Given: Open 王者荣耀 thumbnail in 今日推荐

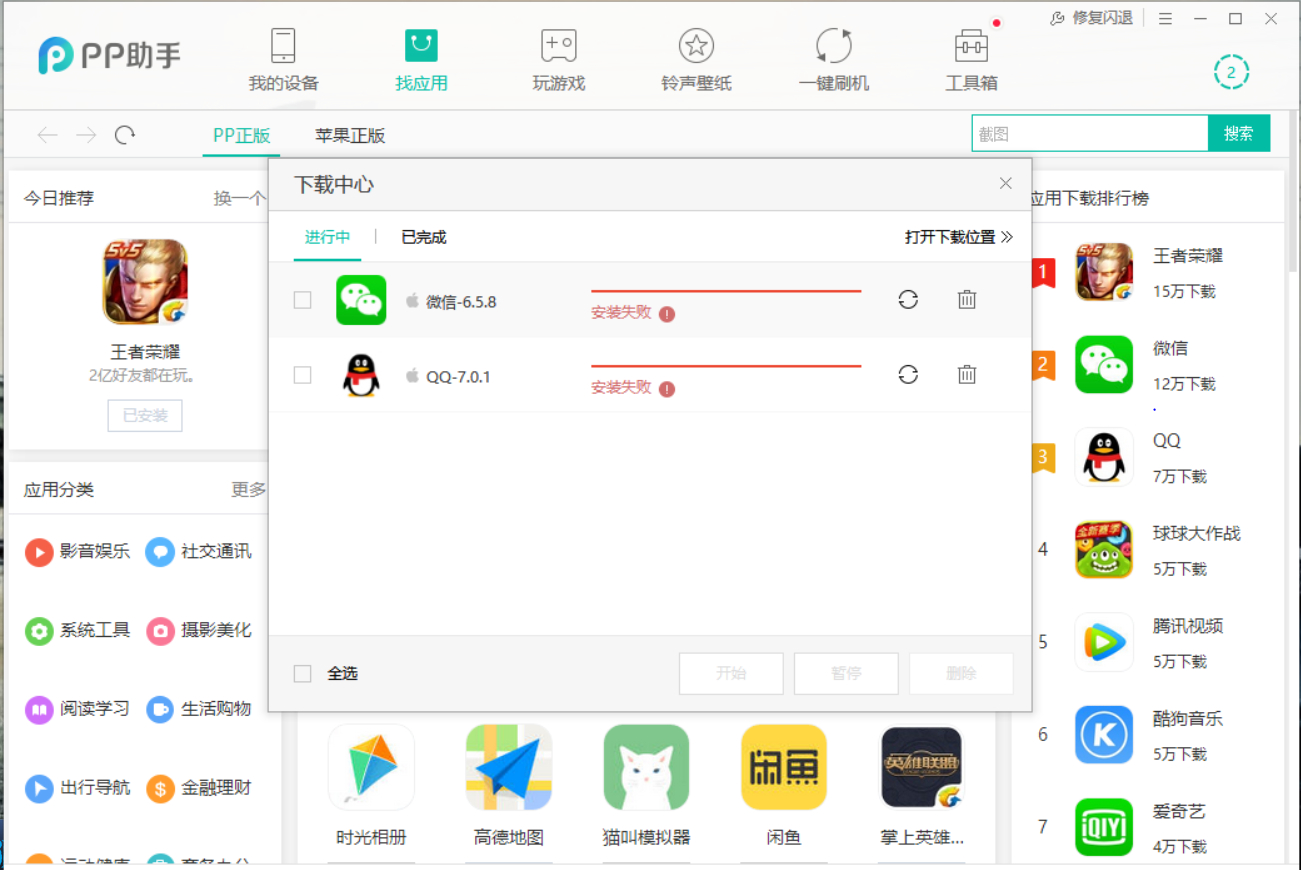Looking at the screenshot, I should 145,282.
